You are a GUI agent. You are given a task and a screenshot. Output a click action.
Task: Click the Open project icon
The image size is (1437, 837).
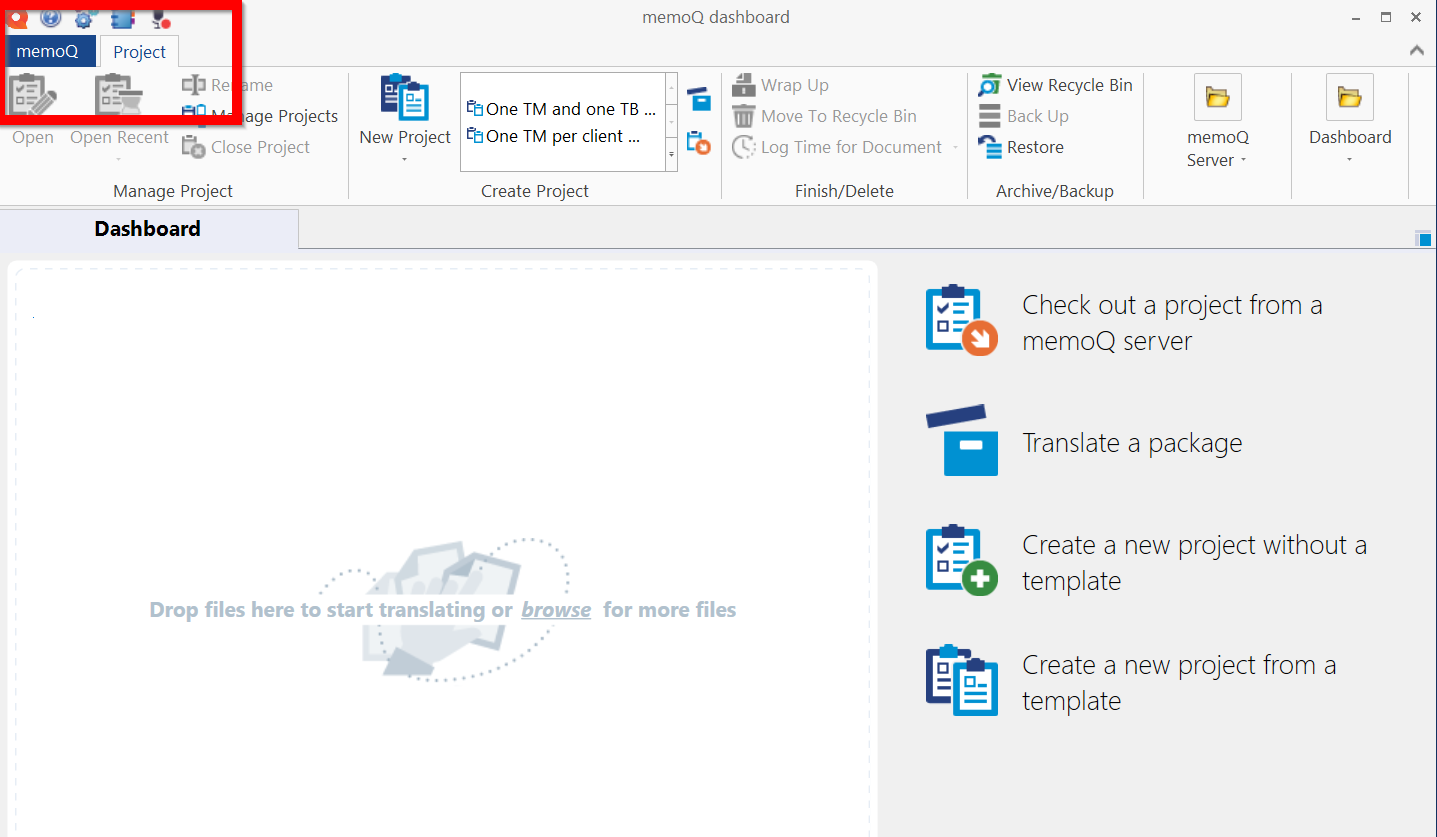(33, 97)
